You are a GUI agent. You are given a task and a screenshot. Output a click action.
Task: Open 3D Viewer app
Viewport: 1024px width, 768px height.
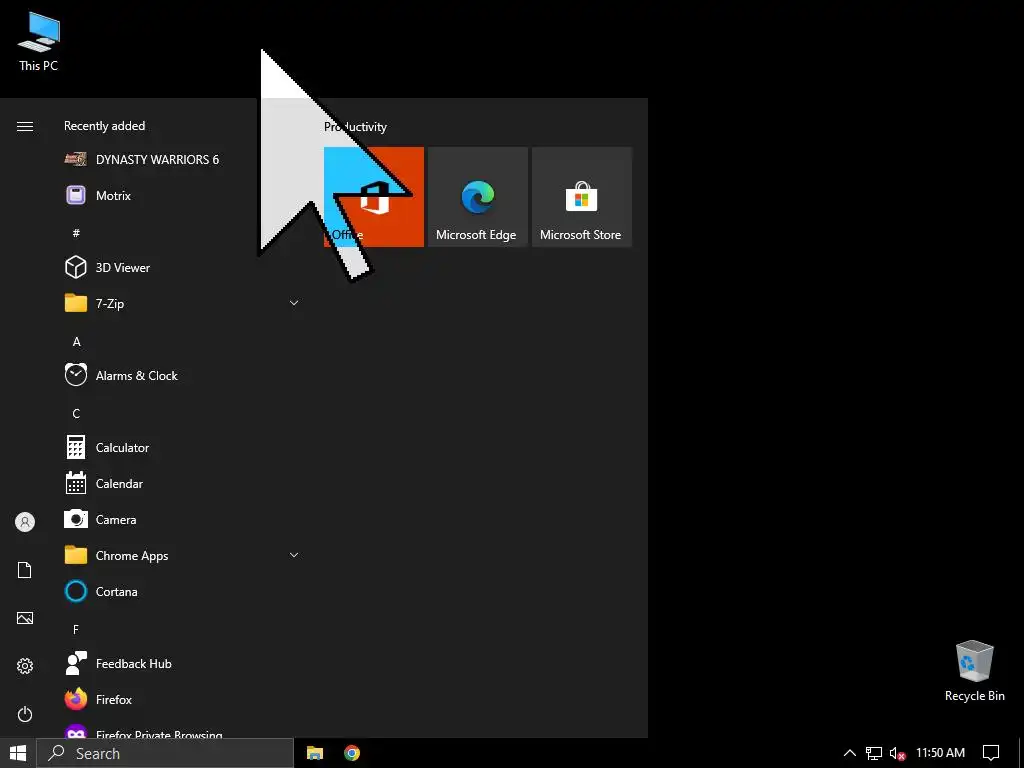(182, 267)
